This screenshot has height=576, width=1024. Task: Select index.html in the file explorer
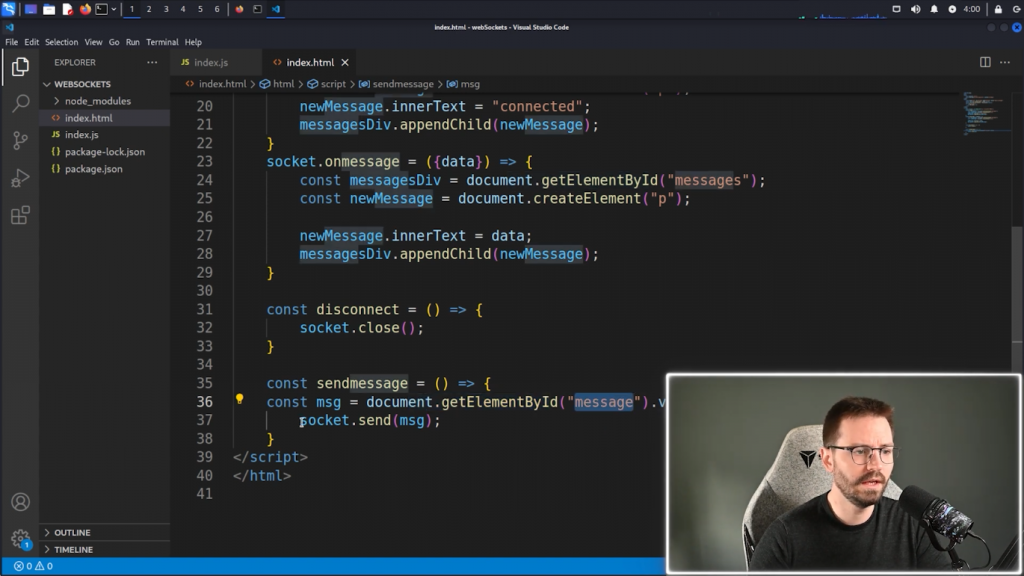click(x=104, y=118)
